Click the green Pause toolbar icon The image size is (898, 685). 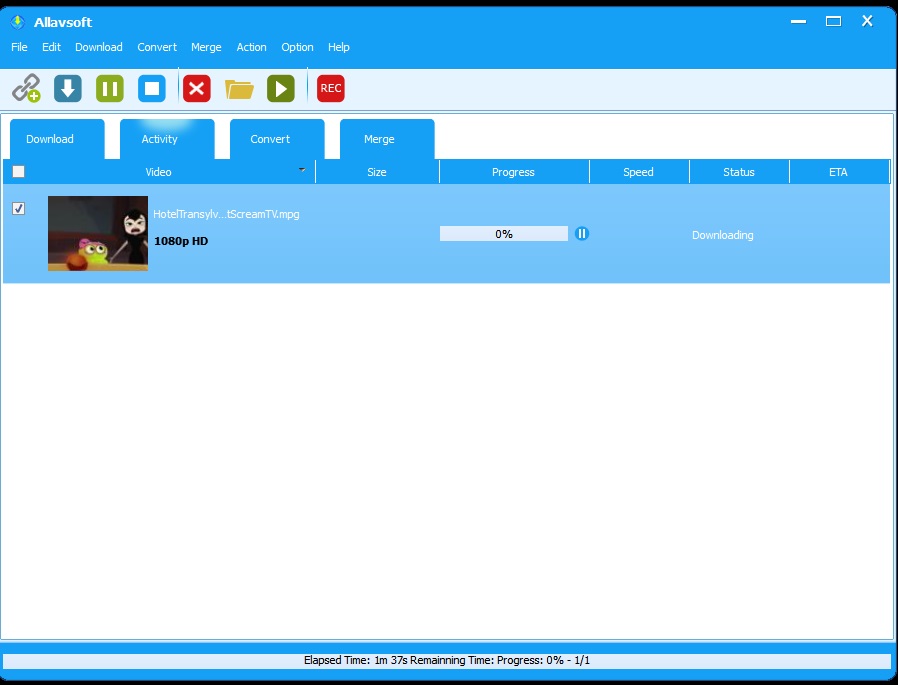pos(109,88)
